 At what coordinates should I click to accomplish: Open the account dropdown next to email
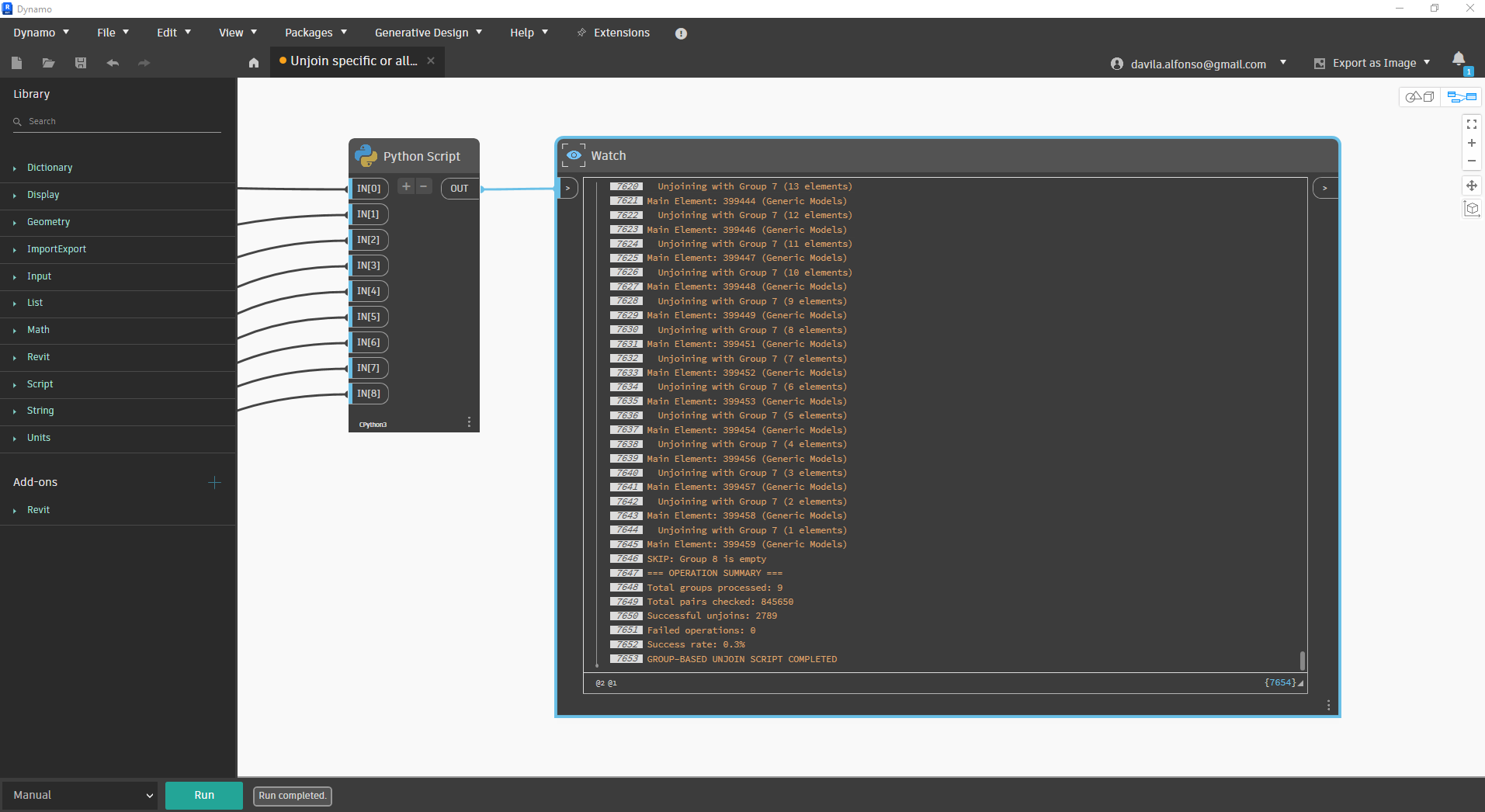(x=1284, y=63)
